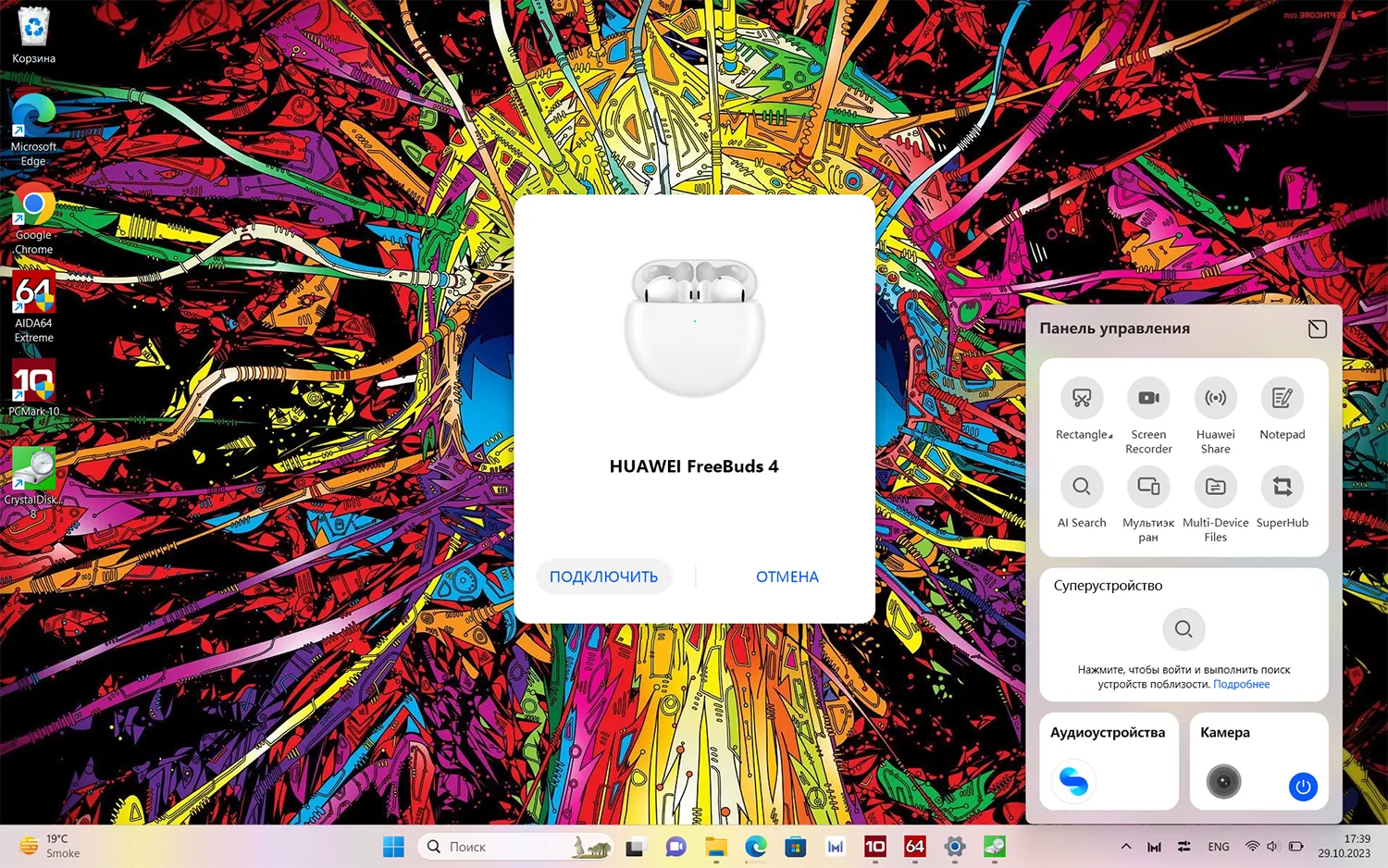Launch AI Search
This screenshot has height=868, width=1388.
(x=1082, y=487)
